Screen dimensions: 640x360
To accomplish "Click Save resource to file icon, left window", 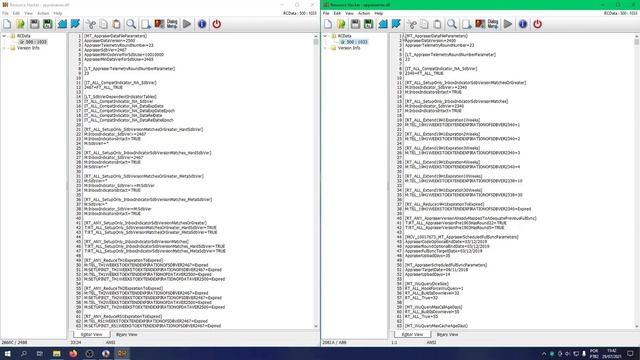I will click(76, 24).
